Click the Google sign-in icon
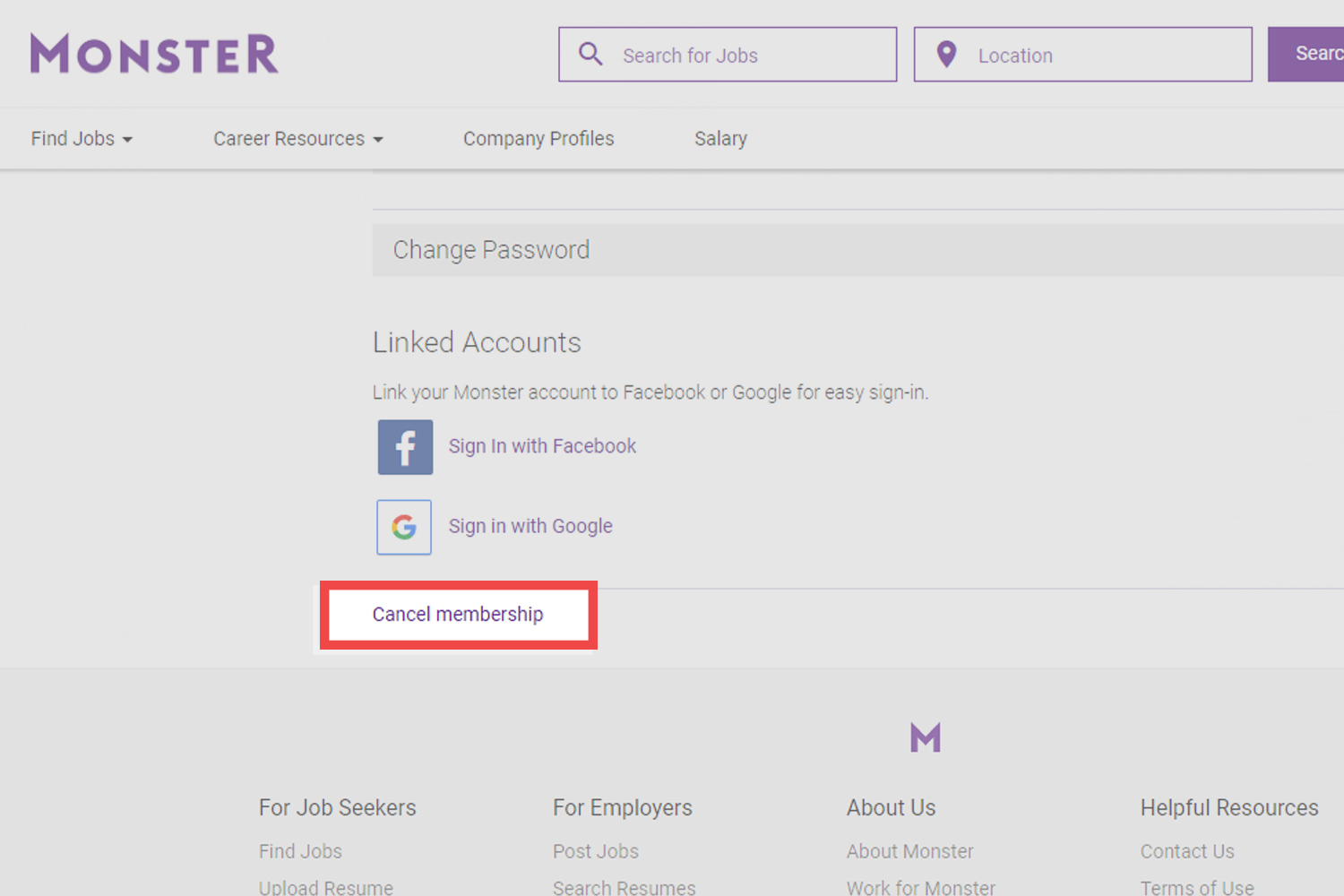The height and width of the screenshot is (896, 1344). coord(403,527)
